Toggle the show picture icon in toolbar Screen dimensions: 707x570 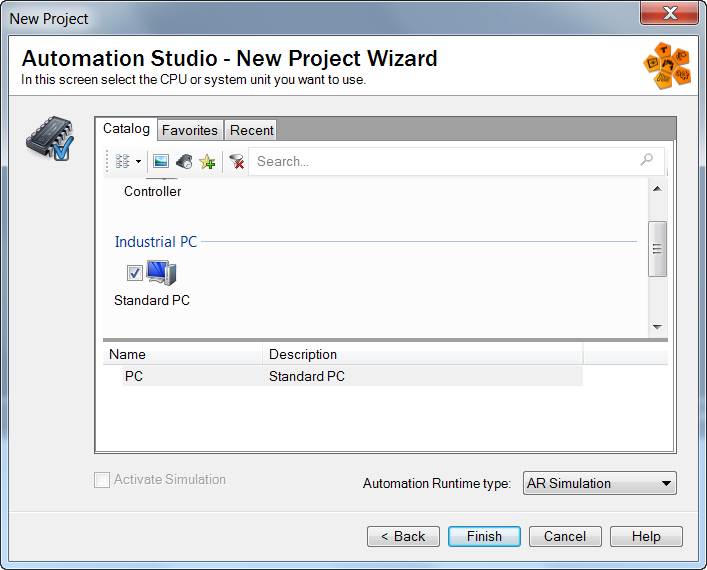coord(161,161)
